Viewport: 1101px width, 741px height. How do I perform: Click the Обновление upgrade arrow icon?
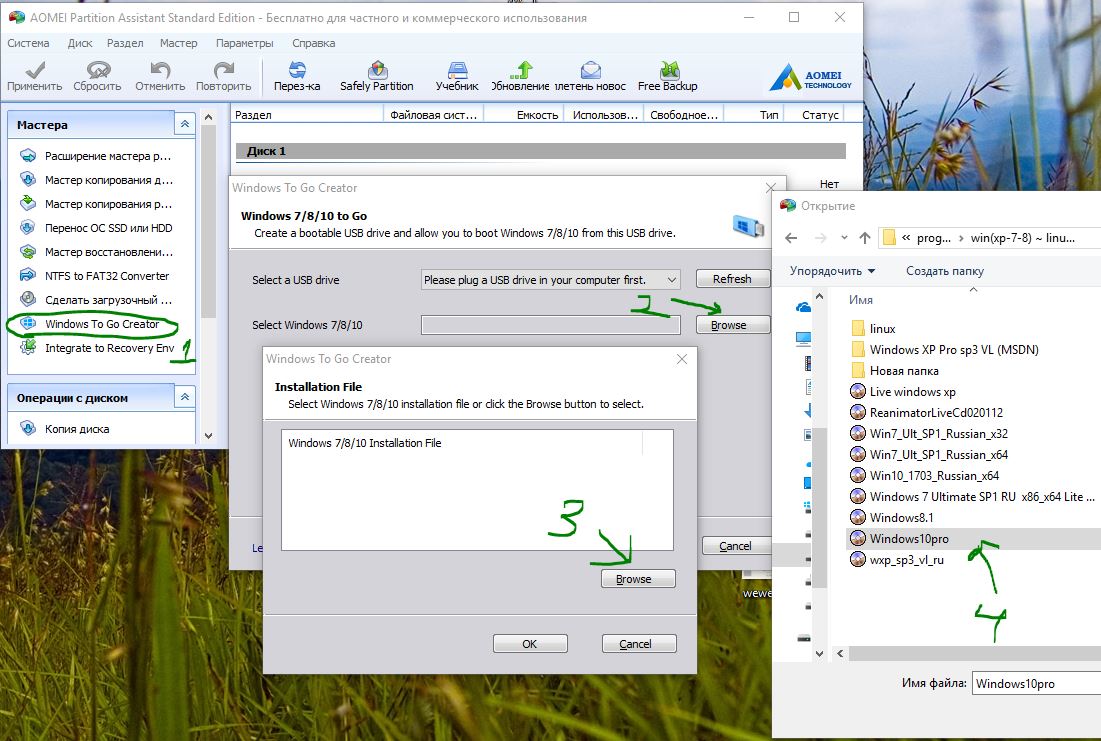pyautogui.click(x=521, y=70)
